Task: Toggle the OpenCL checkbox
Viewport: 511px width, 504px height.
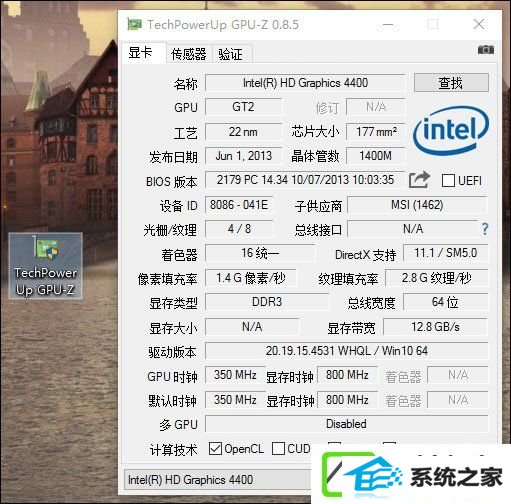Action: click(215, 448)
